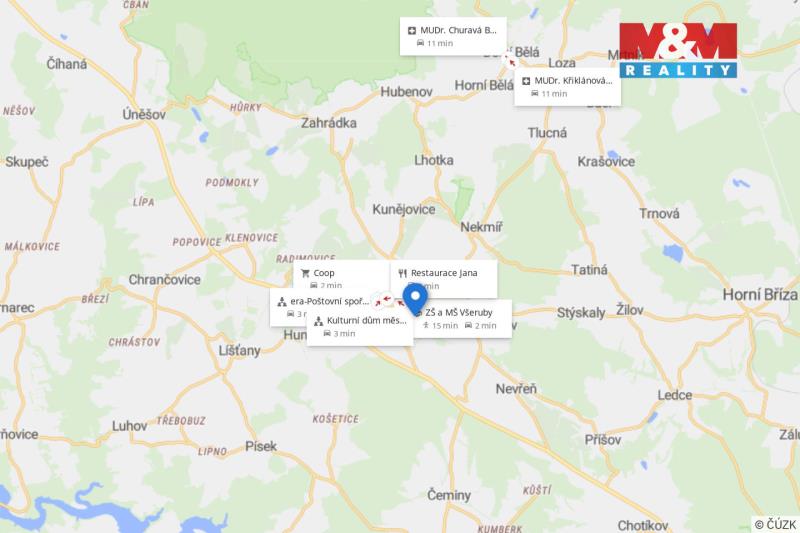Click the era-Poštovní spořitelna icon

(x=282, y=301)
